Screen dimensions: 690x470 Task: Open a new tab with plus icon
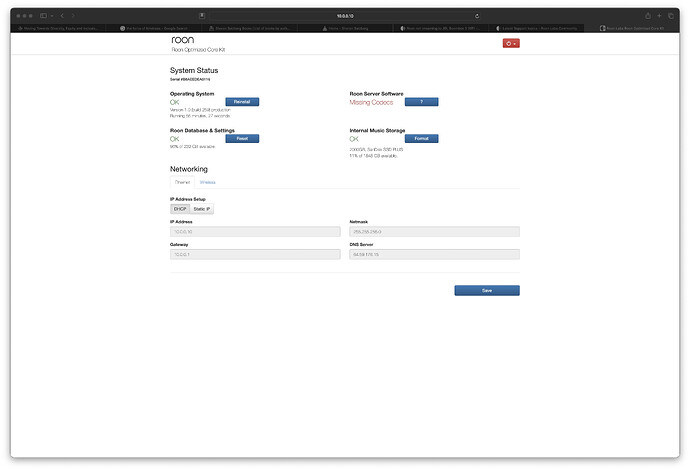pyautogui.click(x=661, y=16)
